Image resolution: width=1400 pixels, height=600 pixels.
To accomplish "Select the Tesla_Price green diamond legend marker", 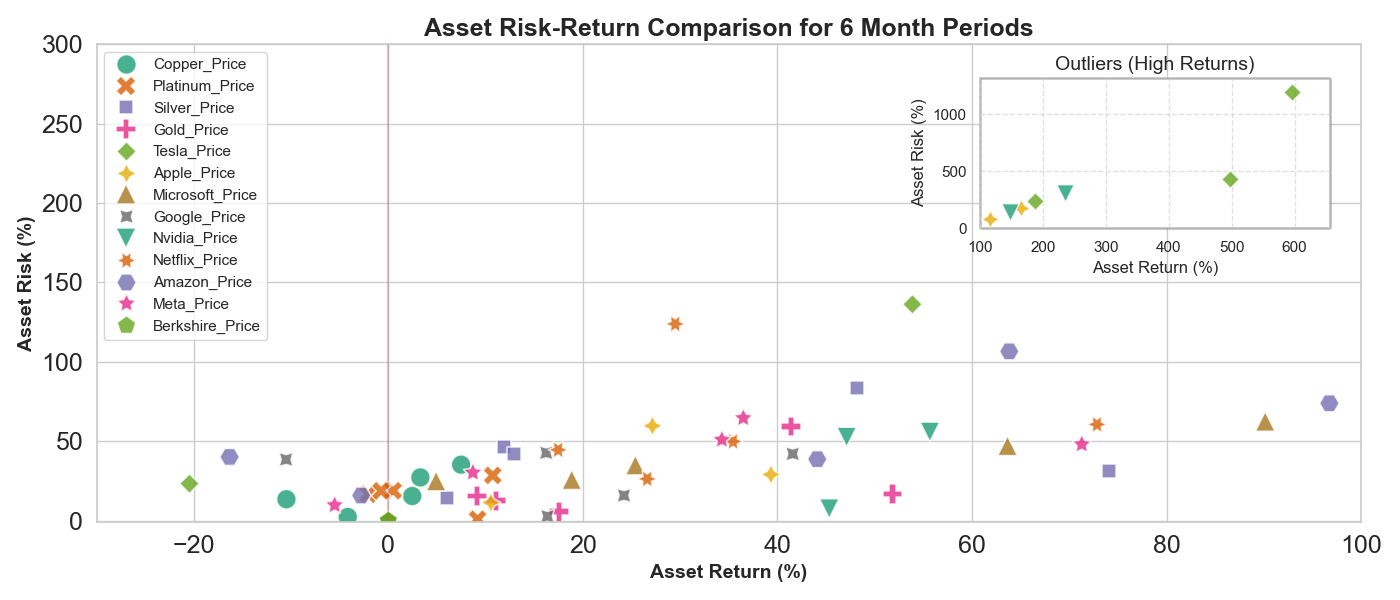I will tap(126, 151).
